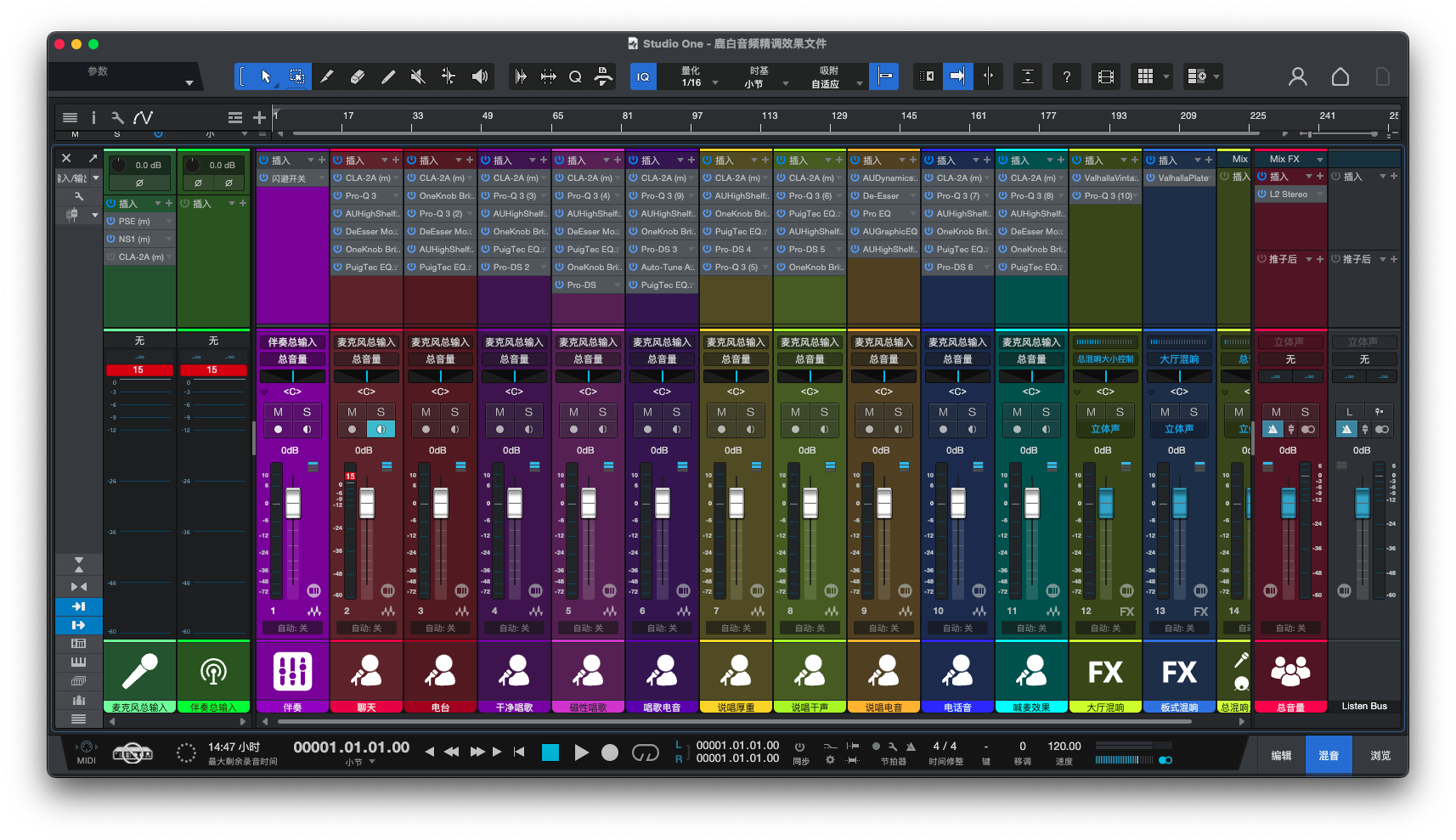
Task: Click Return to Zero in transport
Action: 518,752
